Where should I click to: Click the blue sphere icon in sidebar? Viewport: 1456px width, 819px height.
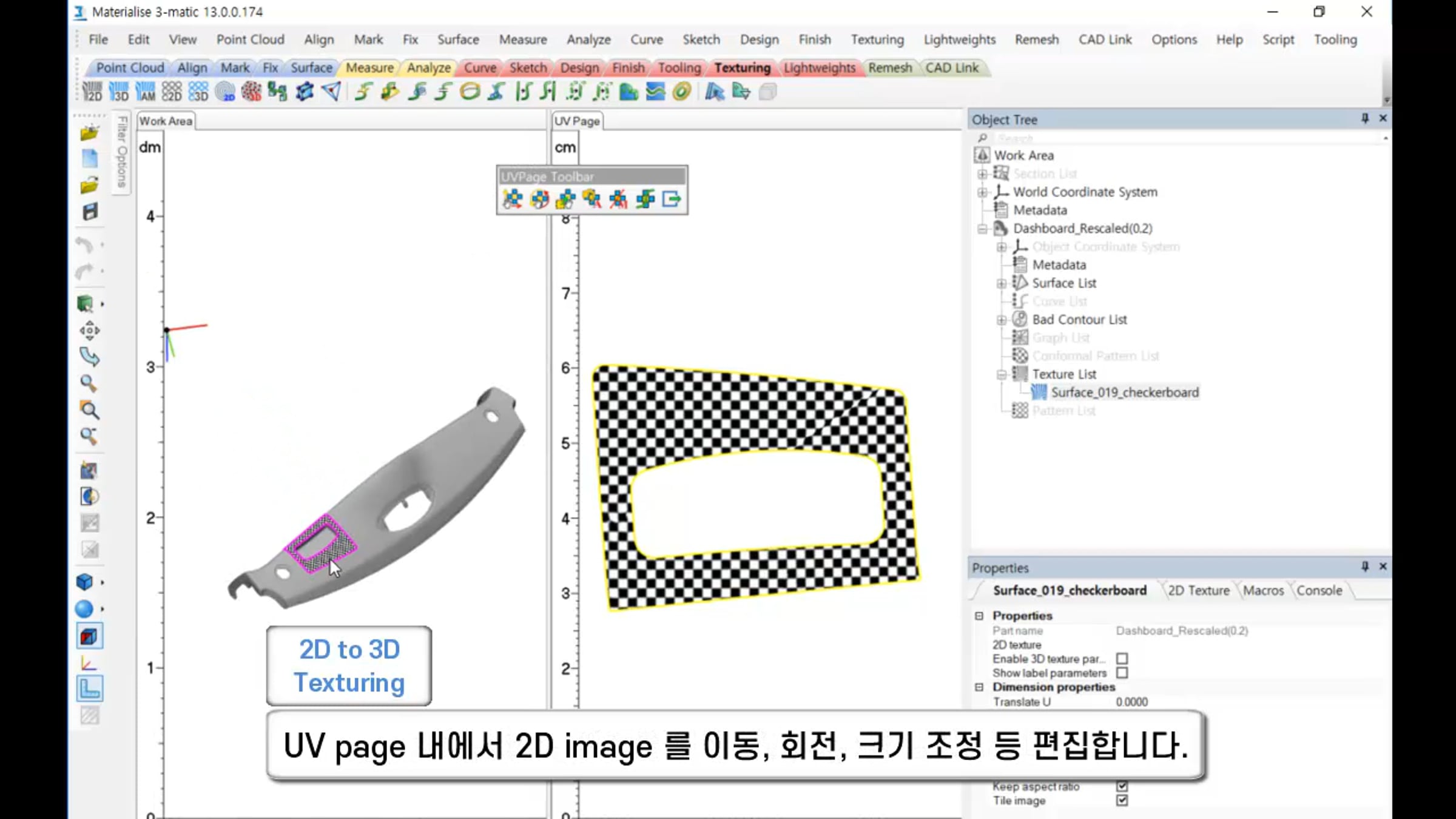pyautogui.click(x=85, y=608)
